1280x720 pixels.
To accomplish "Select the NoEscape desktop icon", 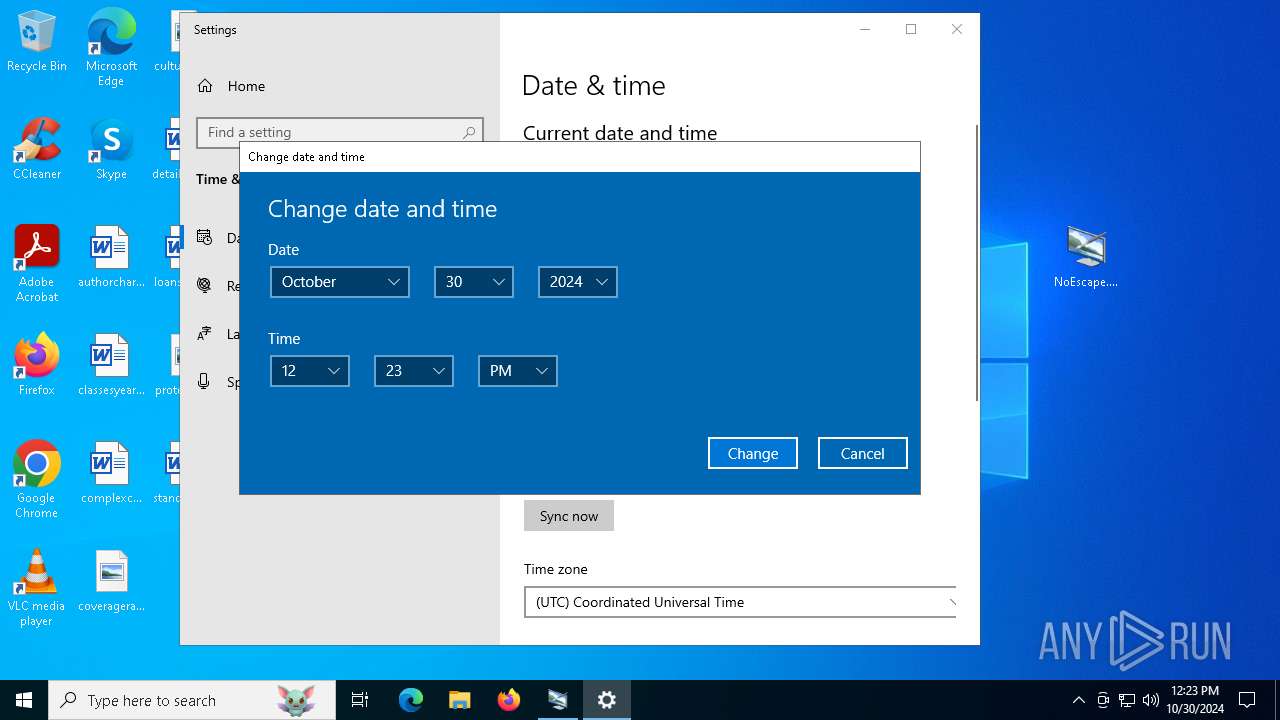I will coord(1086,257).
